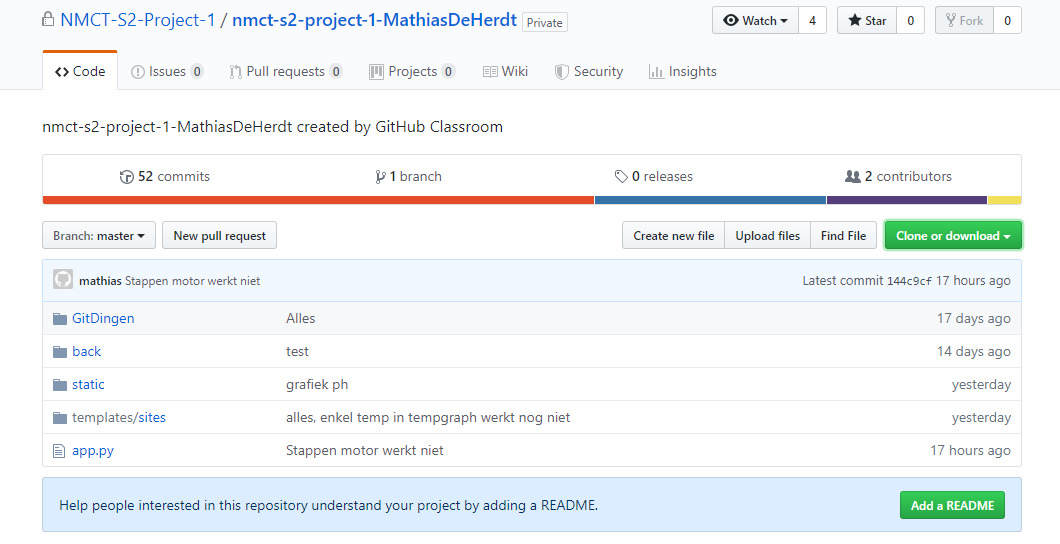Viewport: 1060px width, 544px height.
Task: Click the releases tag icon
Action: pyautogui.click(x=621, y=177)
